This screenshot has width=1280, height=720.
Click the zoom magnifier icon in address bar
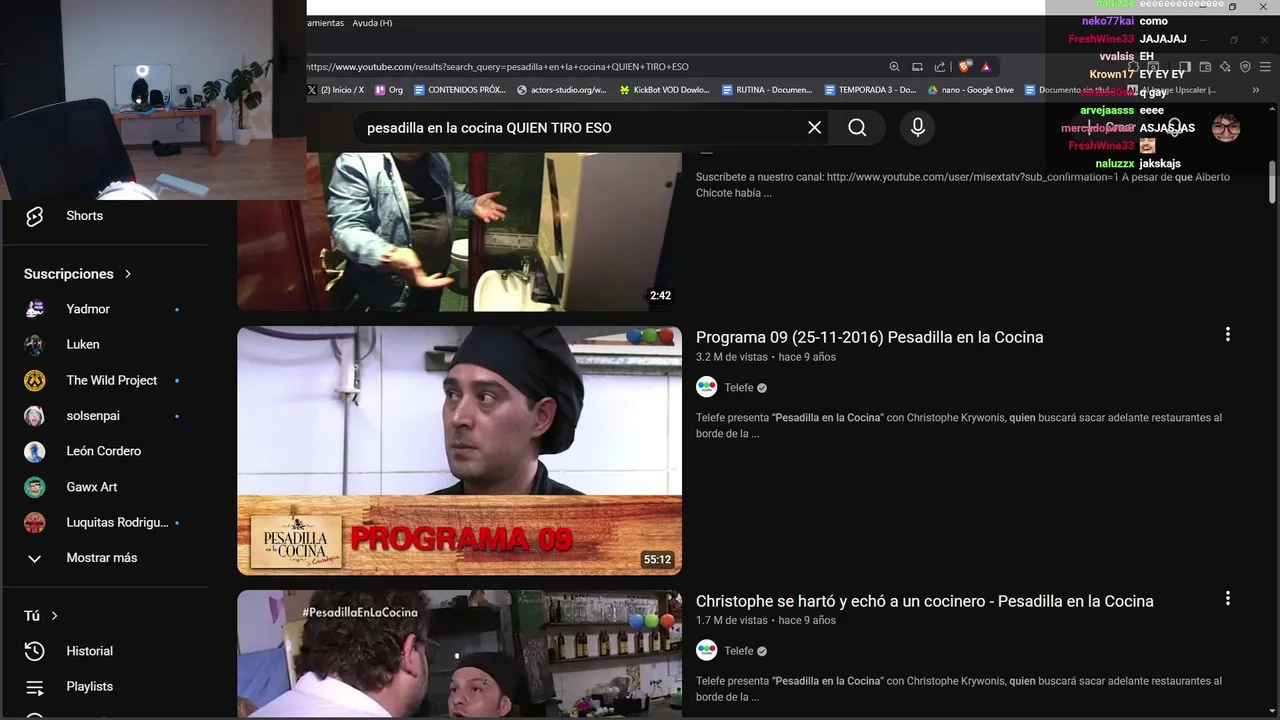pyautogui.click(x=894, y=67)
